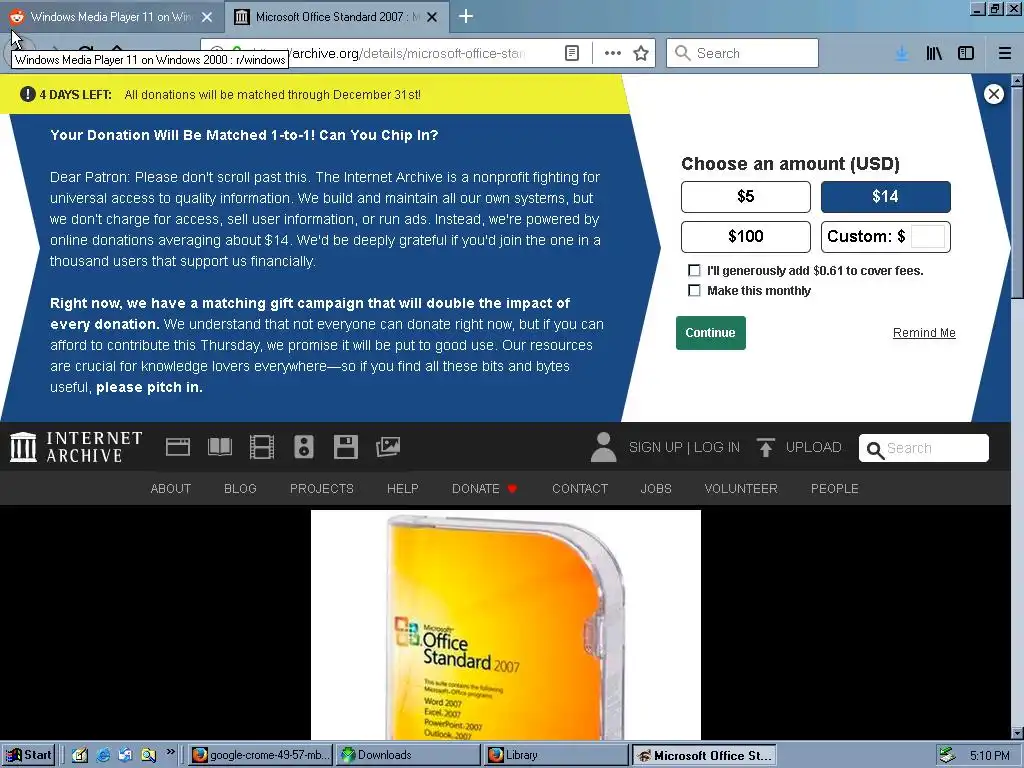Screen dimensions: 1024x768
Task: Close the donation banner with X
Action: (x=994, y=94)
